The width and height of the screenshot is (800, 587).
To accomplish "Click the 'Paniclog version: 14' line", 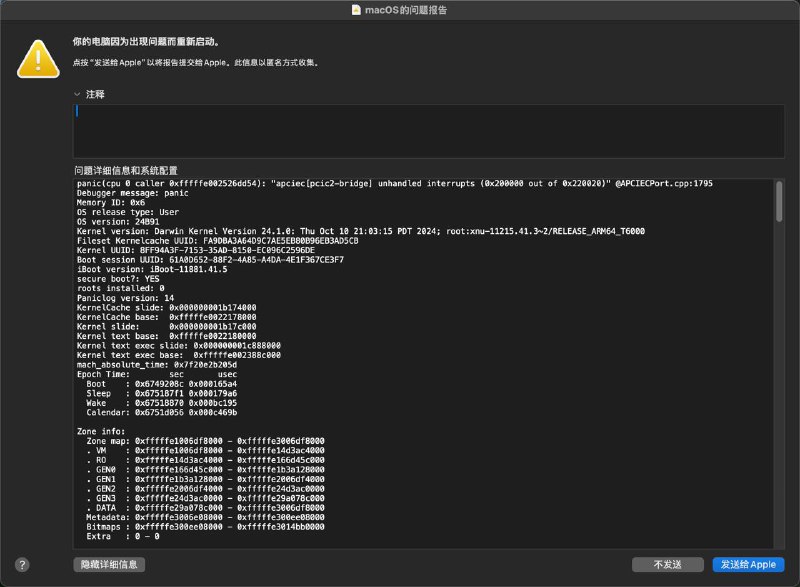I will (x=125, y=298).
